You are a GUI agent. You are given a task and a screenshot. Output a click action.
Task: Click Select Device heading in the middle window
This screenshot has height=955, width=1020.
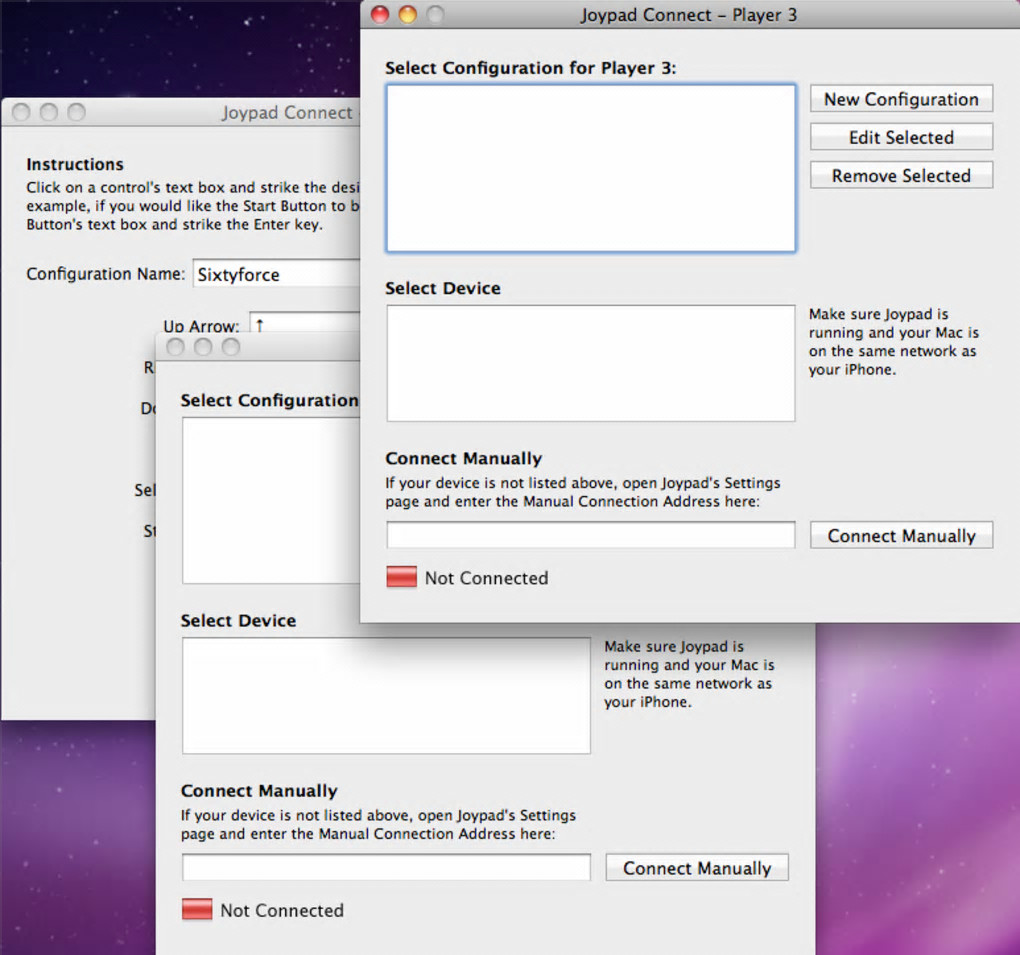tap(238, 621)
